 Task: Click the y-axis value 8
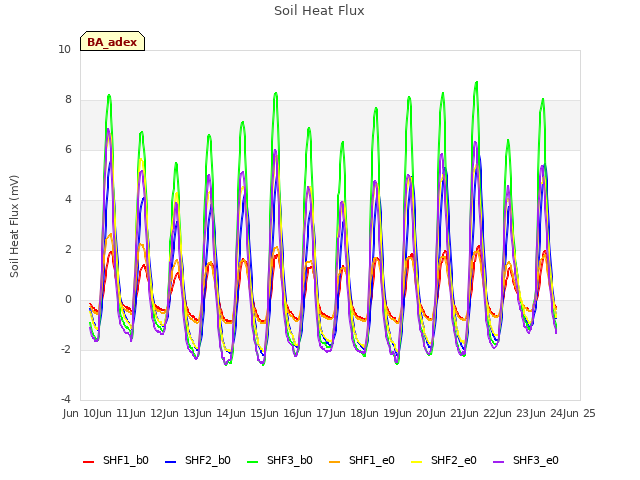(x=68, y=100)
